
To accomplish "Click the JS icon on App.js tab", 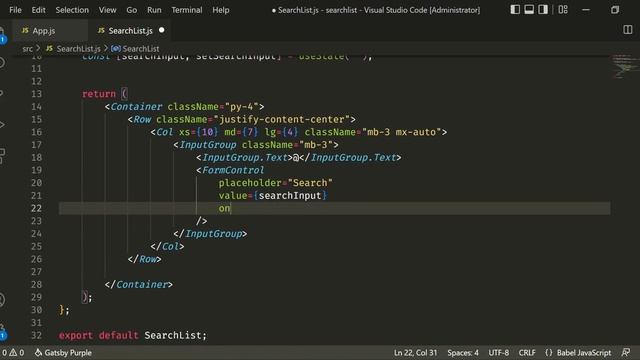I will (x=25, y=31).
